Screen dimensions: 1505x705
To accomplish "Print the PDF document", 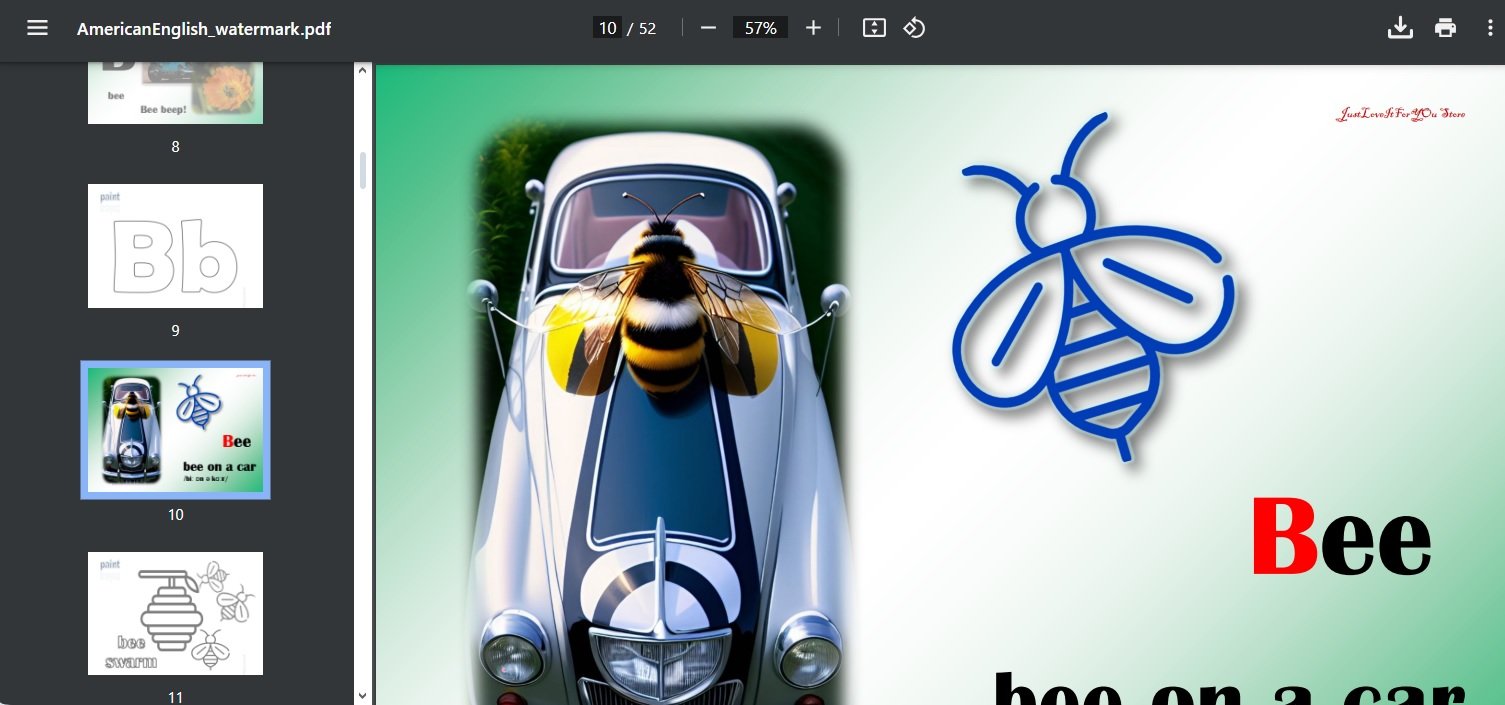I will [x=1445, y=28].
